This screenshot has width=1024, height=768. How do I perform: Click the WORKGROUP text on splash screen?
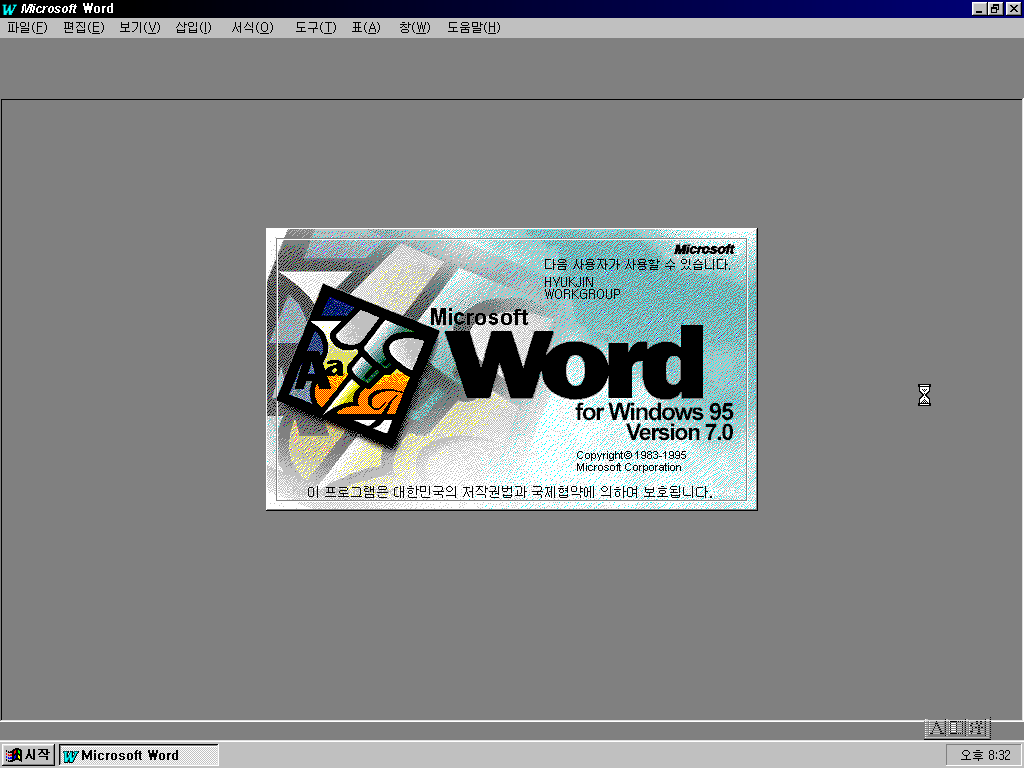pyautogui.click(x=582, y=294)
